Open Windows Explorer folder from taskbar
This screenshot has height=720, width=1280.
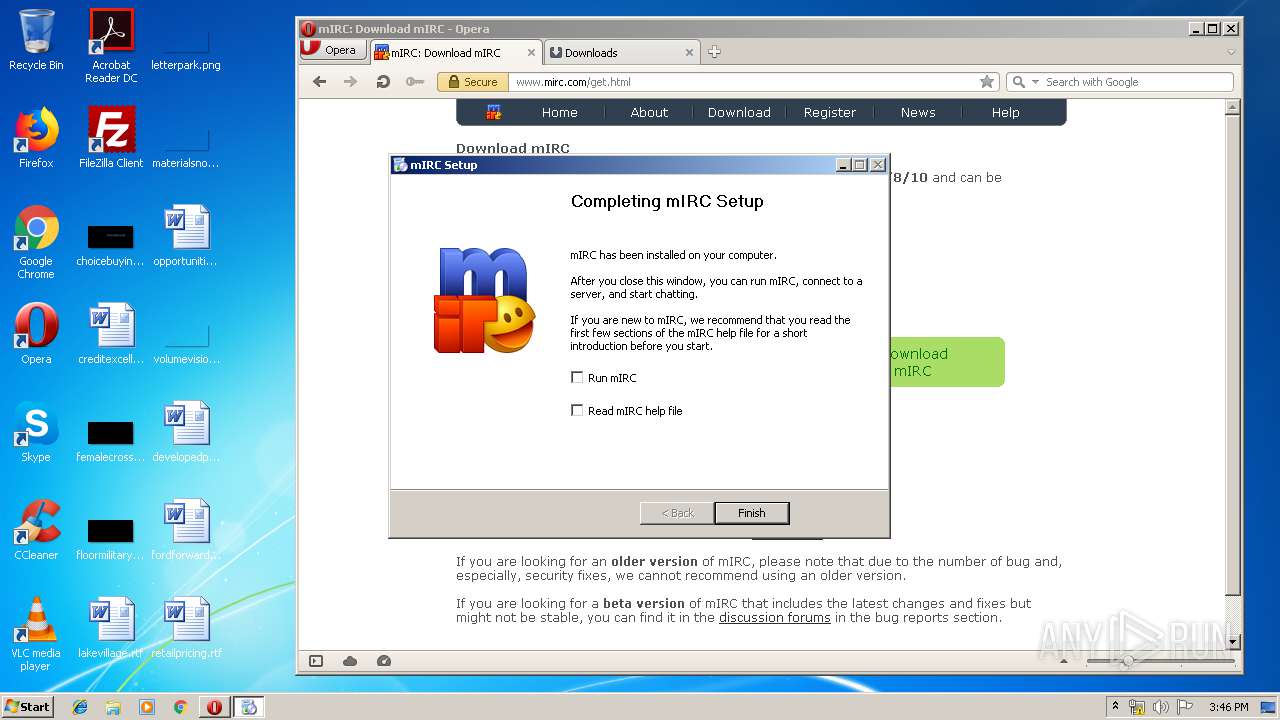click(113, 707)
